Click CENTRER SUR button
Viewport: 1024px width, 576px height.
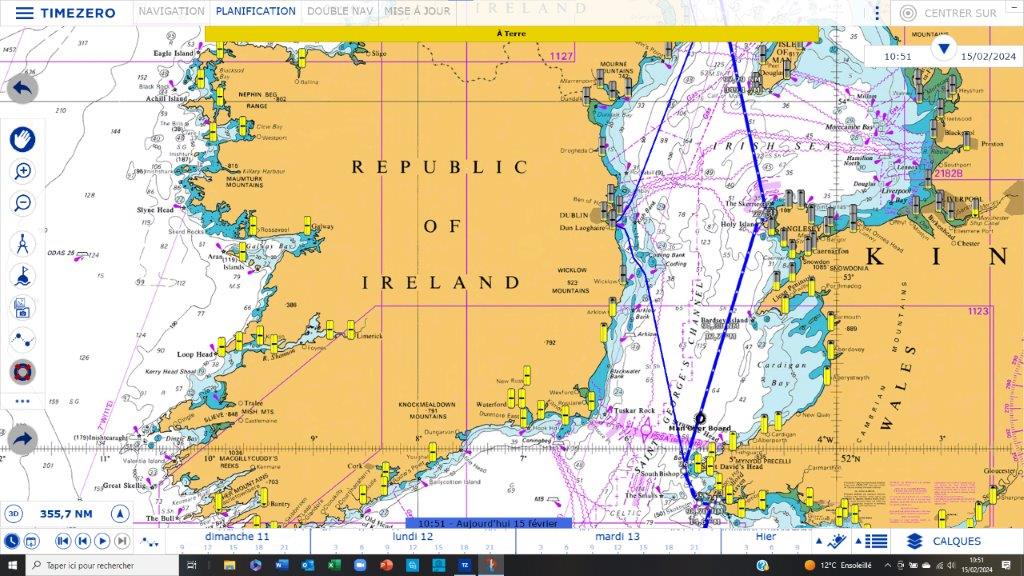(948, 12)
